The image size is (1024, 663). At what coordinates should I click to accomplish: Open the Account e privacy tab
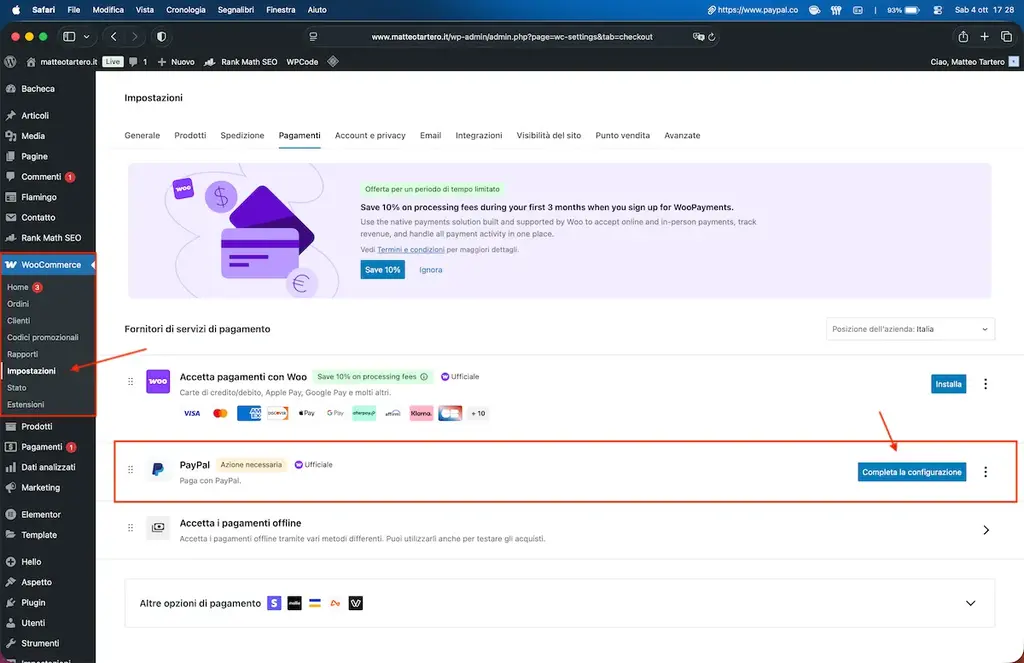pos(370,135)
